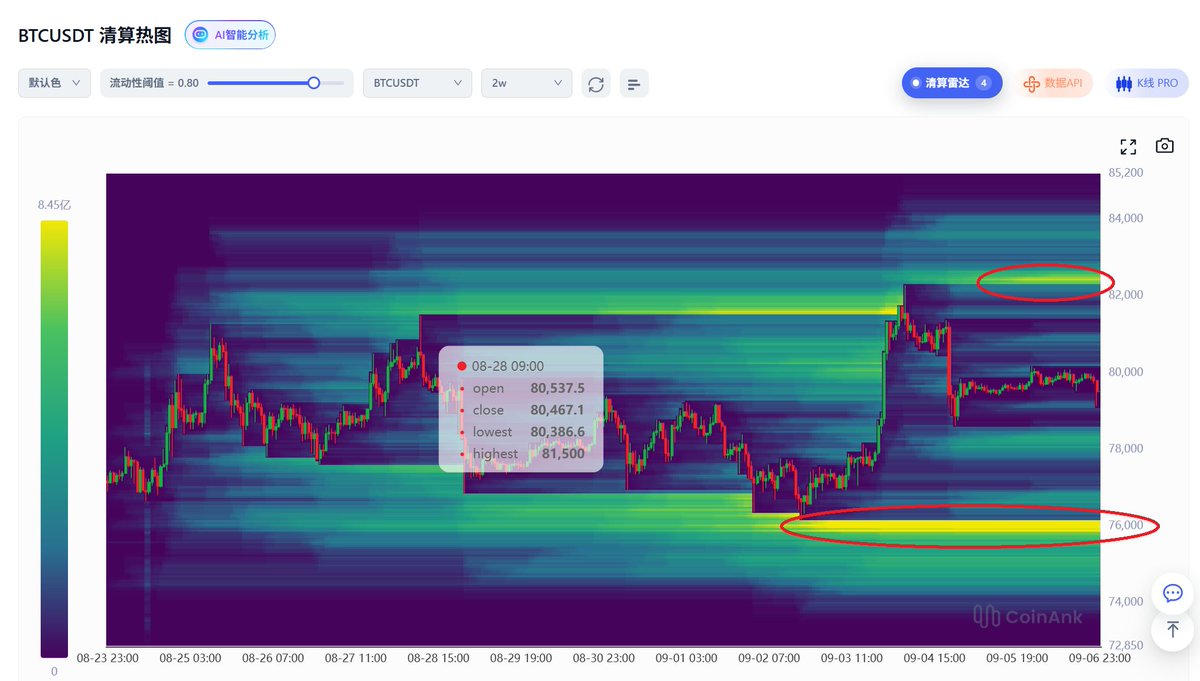Open the 2w time range dropdown
Screen dimensions: 1200x681
click(x=527, y=83)
